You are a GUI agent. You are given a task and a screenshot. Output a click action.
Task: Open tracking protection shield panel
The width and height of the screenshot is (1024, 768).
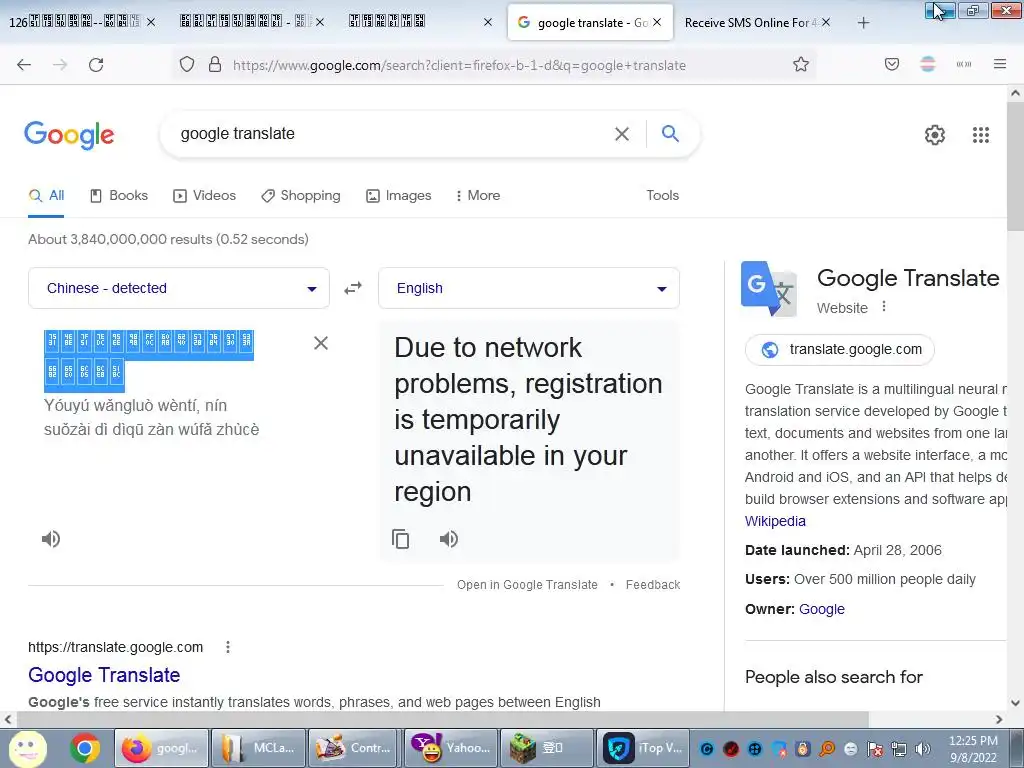pyautogui.click(x=187, y=65)
